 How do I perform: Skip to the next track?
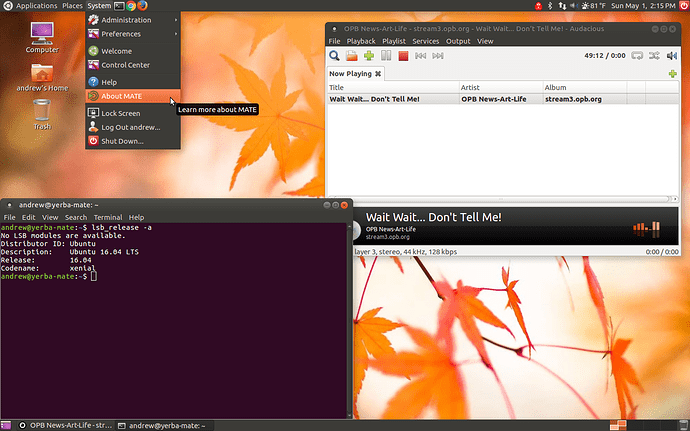pos(438,56)
